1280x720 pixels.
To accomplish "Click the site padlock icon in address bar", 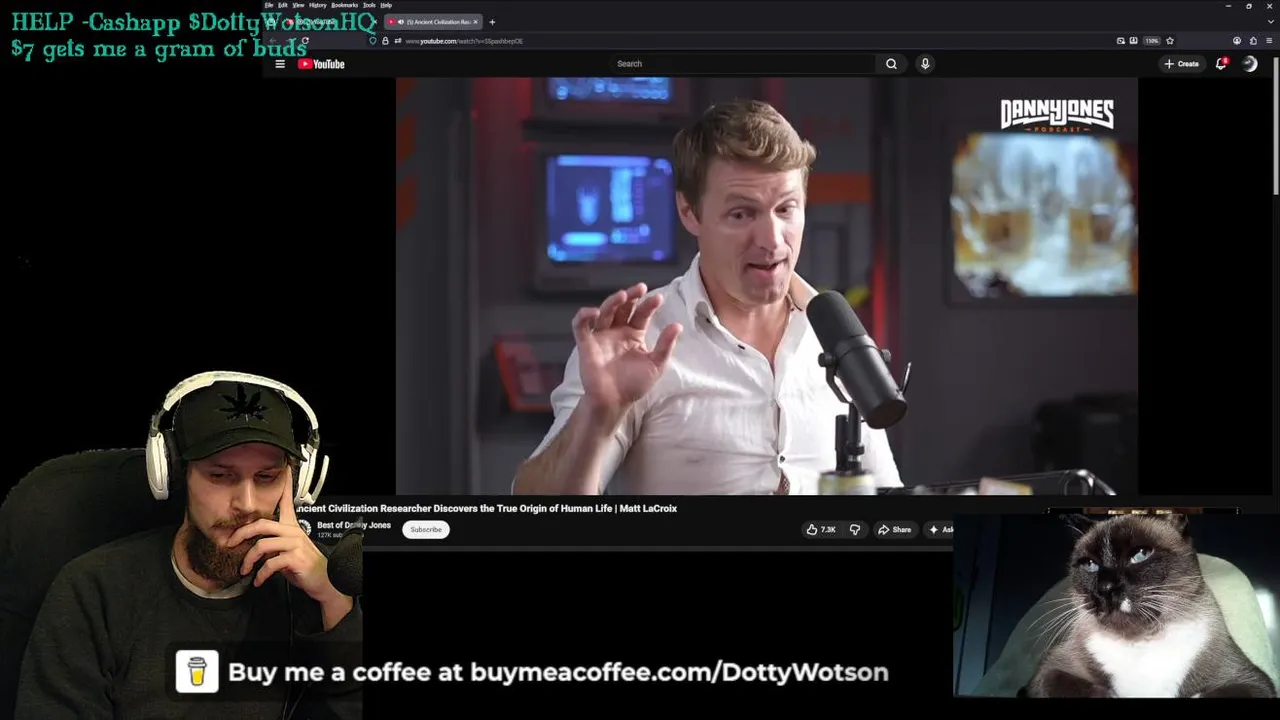I will (x=385, y=41).
